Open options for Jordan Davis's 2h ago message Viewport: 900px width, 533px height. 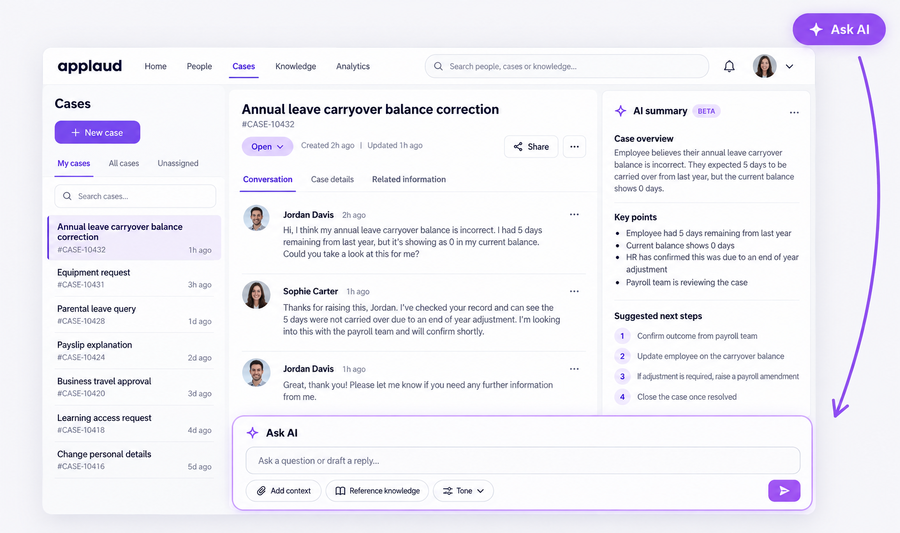[574, 214]
